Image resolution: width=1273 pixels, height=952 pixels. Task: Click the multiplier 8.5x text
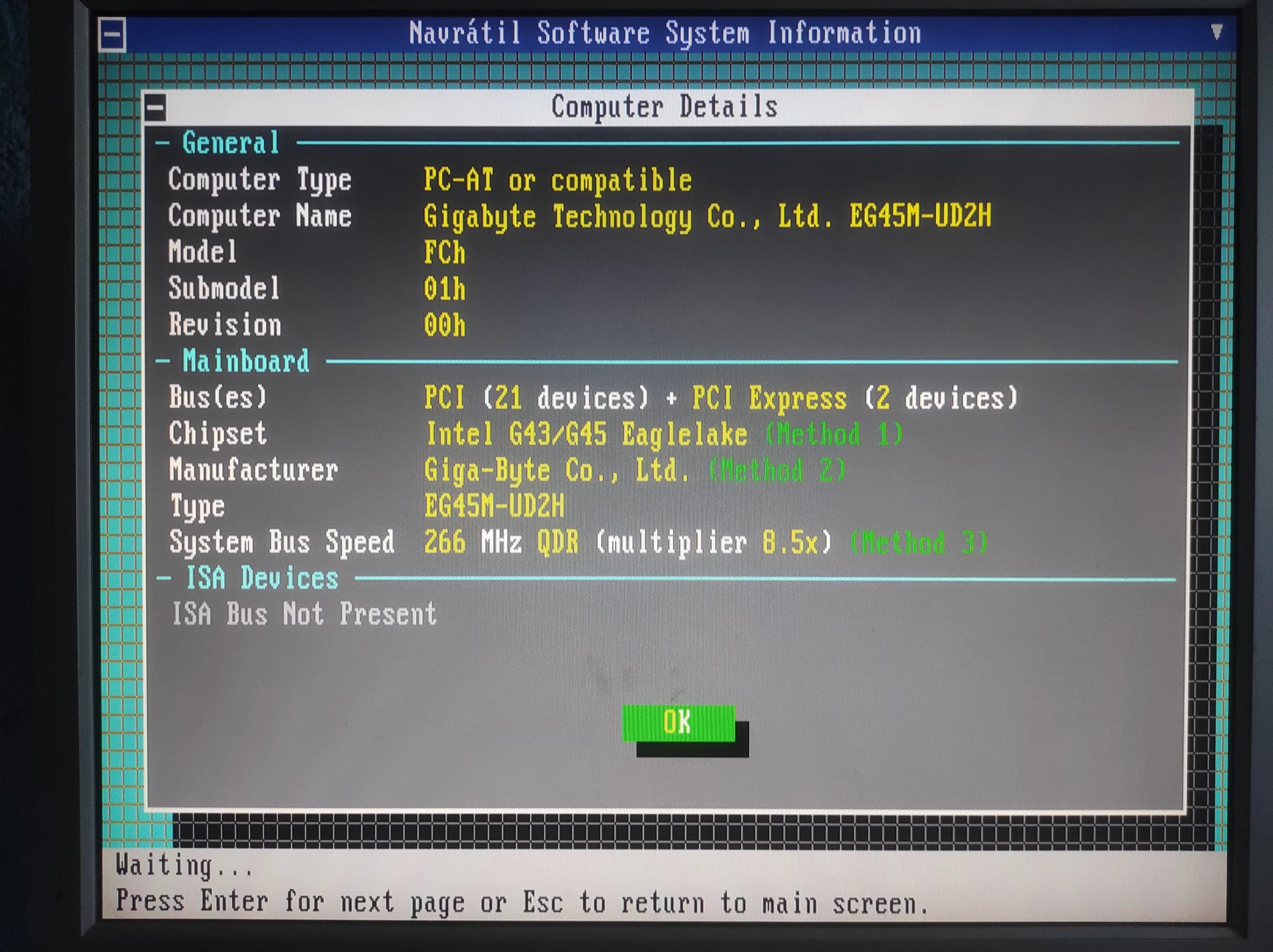714,543
